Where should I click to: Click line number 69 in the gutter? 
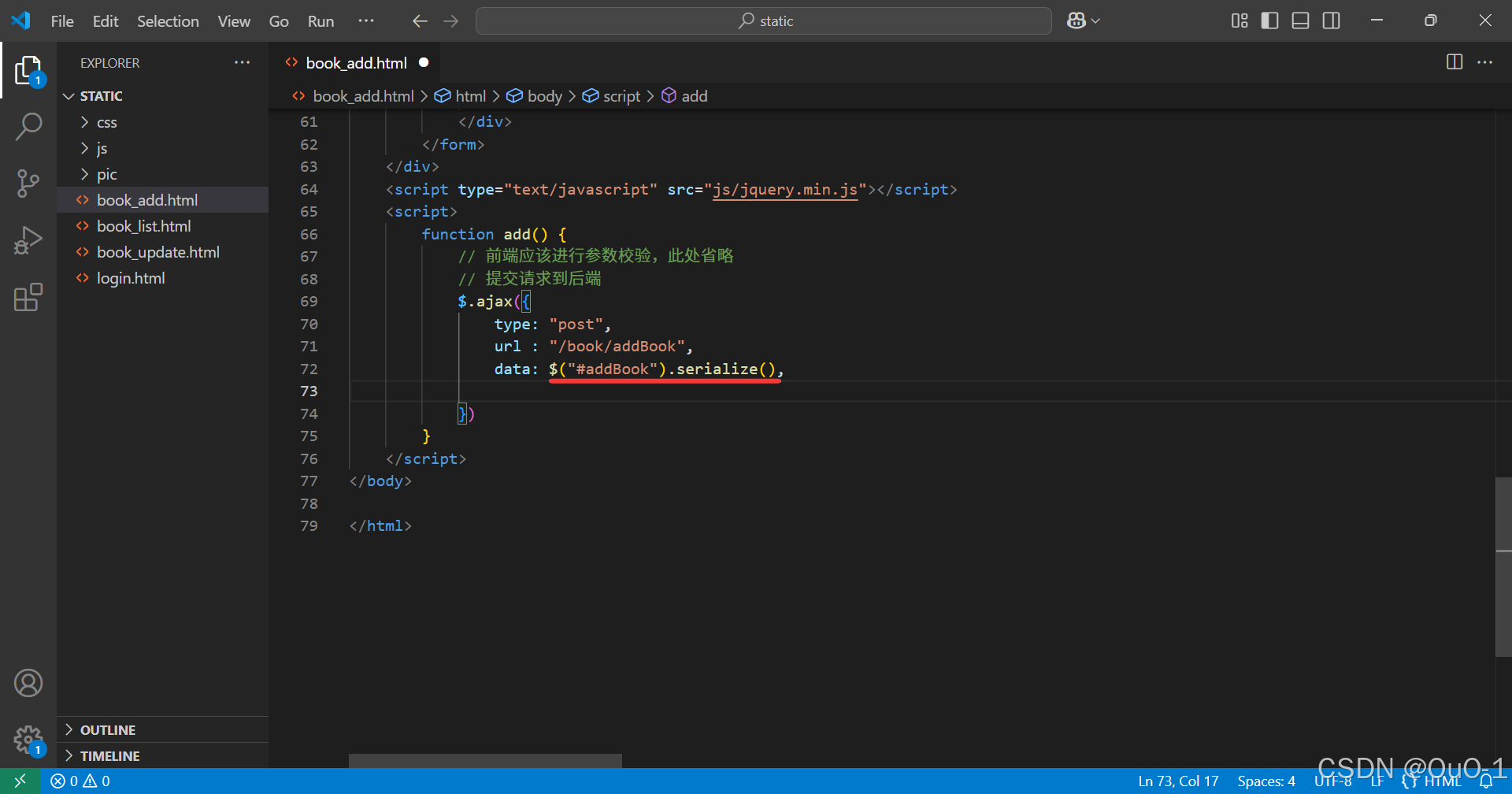pyautogui.click(x=309, y=302)
